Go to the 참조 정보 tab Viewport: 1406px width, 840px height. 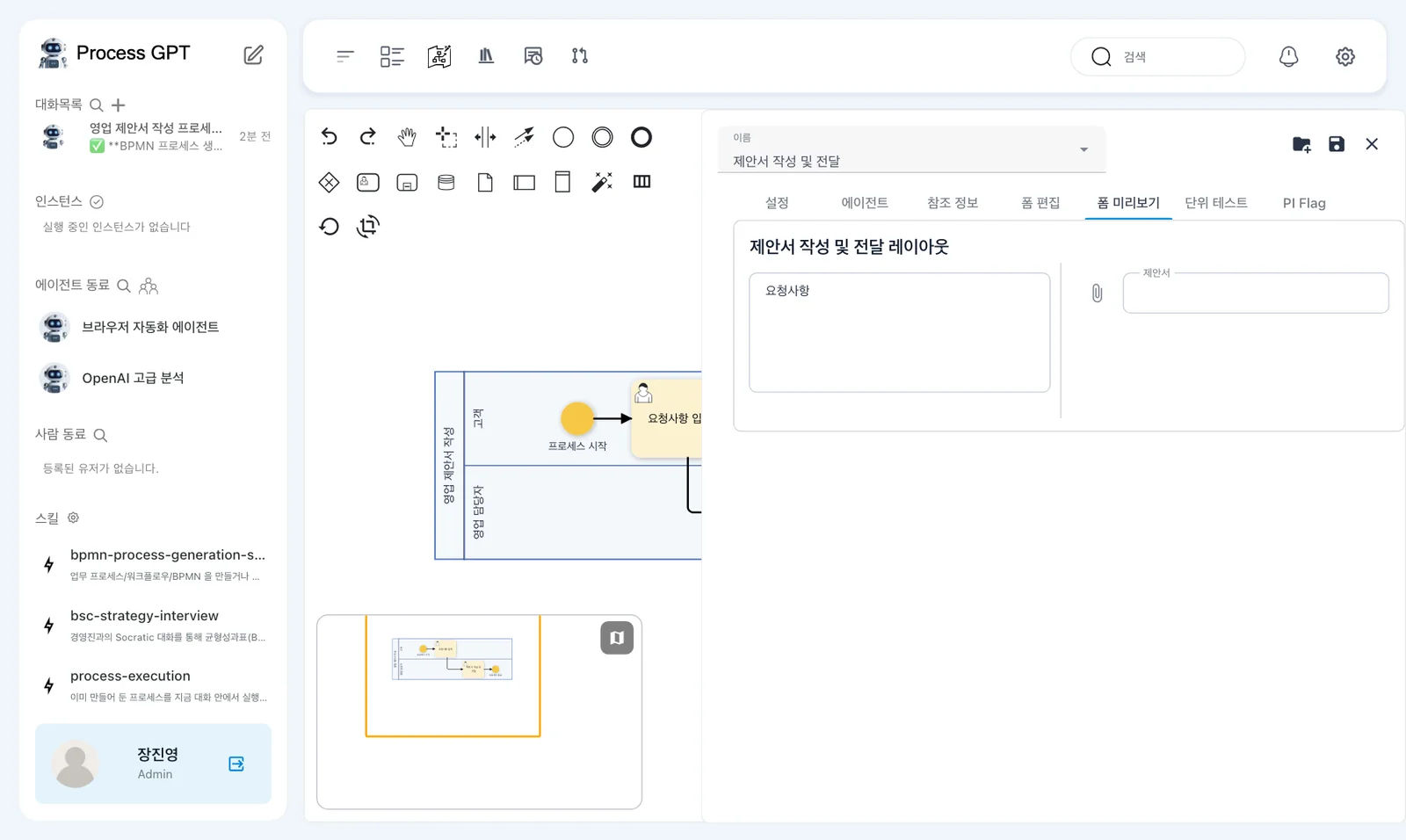click(953, 203)
